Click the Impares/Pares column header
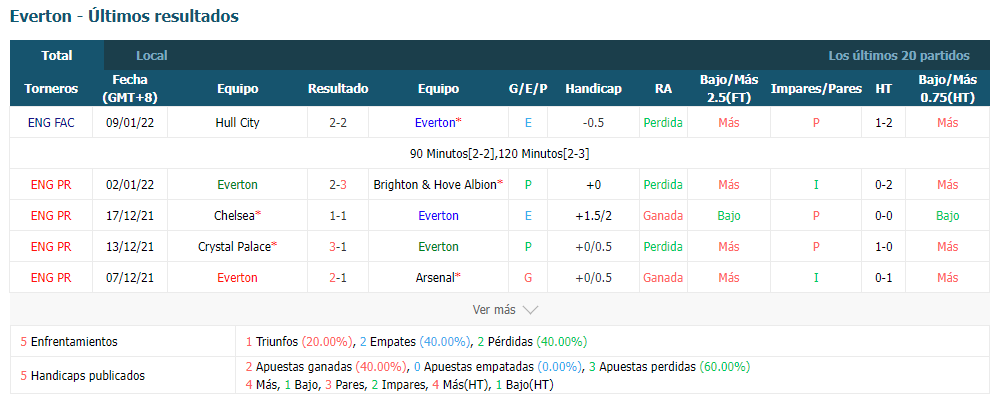The width and height of the screenshot is (999, 402). (x=816, y=89)
